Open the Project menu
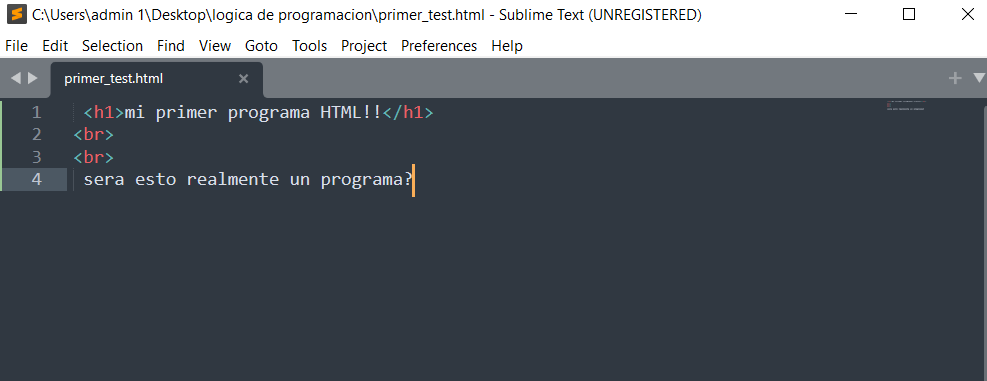 364,46
